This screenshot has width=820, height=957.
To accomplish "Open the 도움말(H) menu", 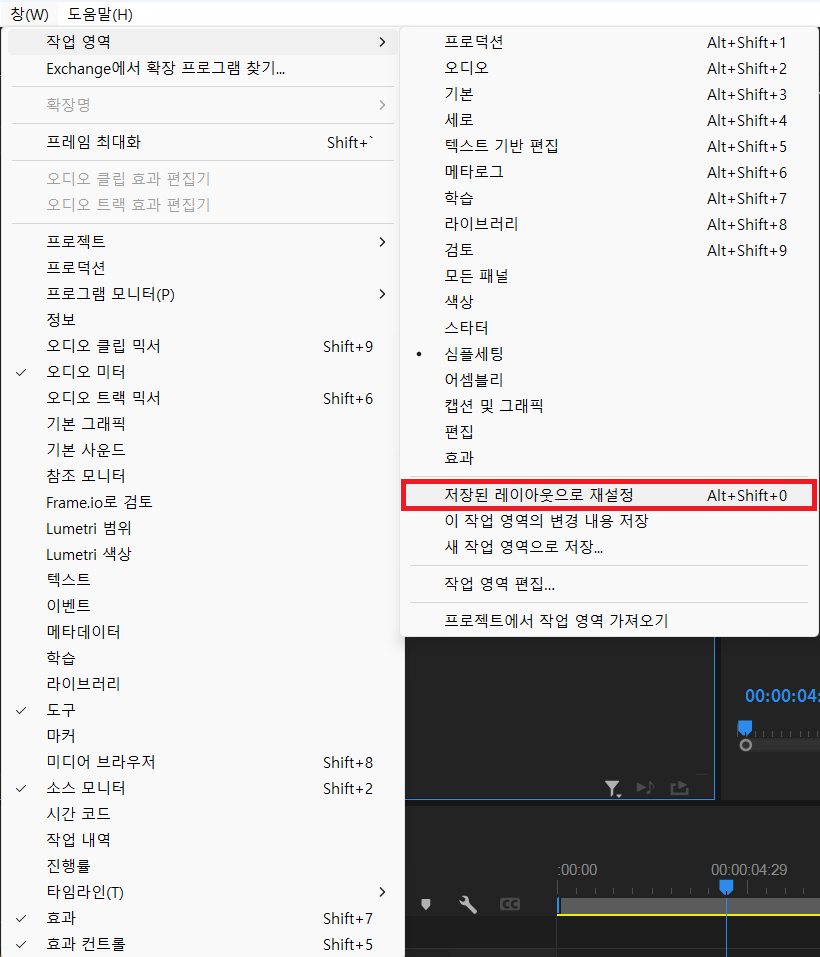I will (100, 14).
